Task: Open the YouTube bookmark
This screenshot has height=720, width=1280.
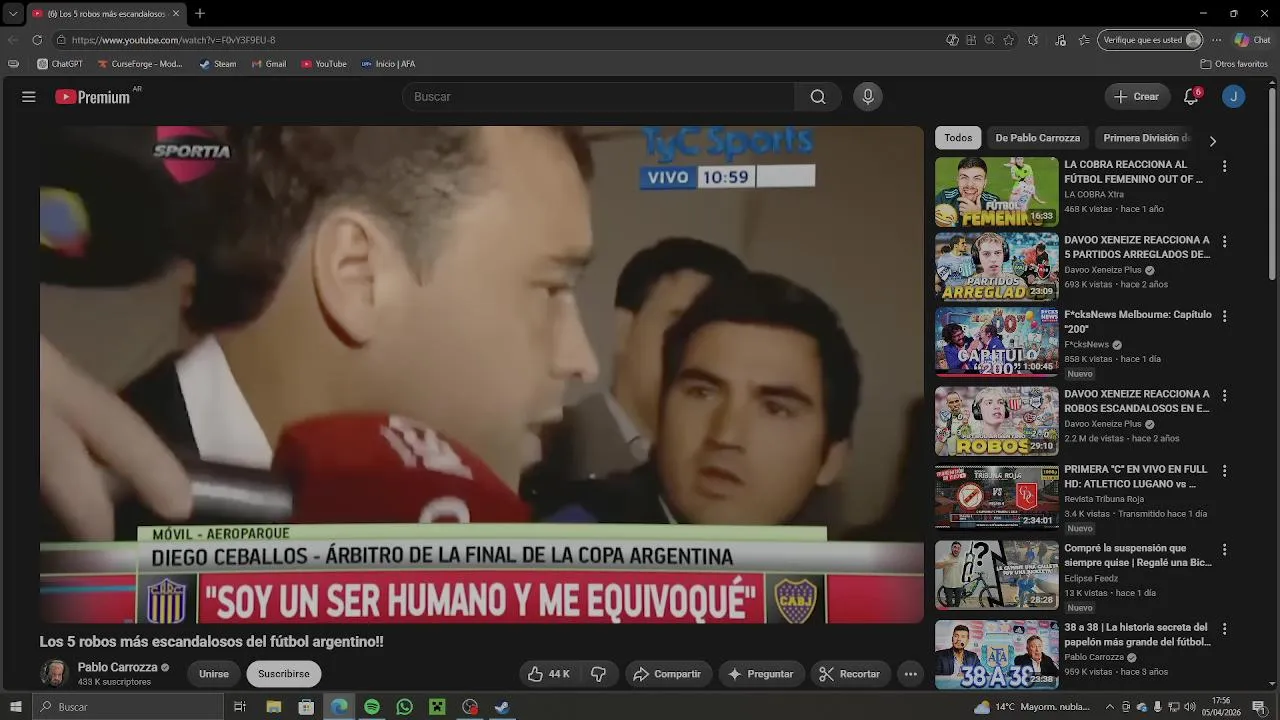Action: (x=324, y=64)
